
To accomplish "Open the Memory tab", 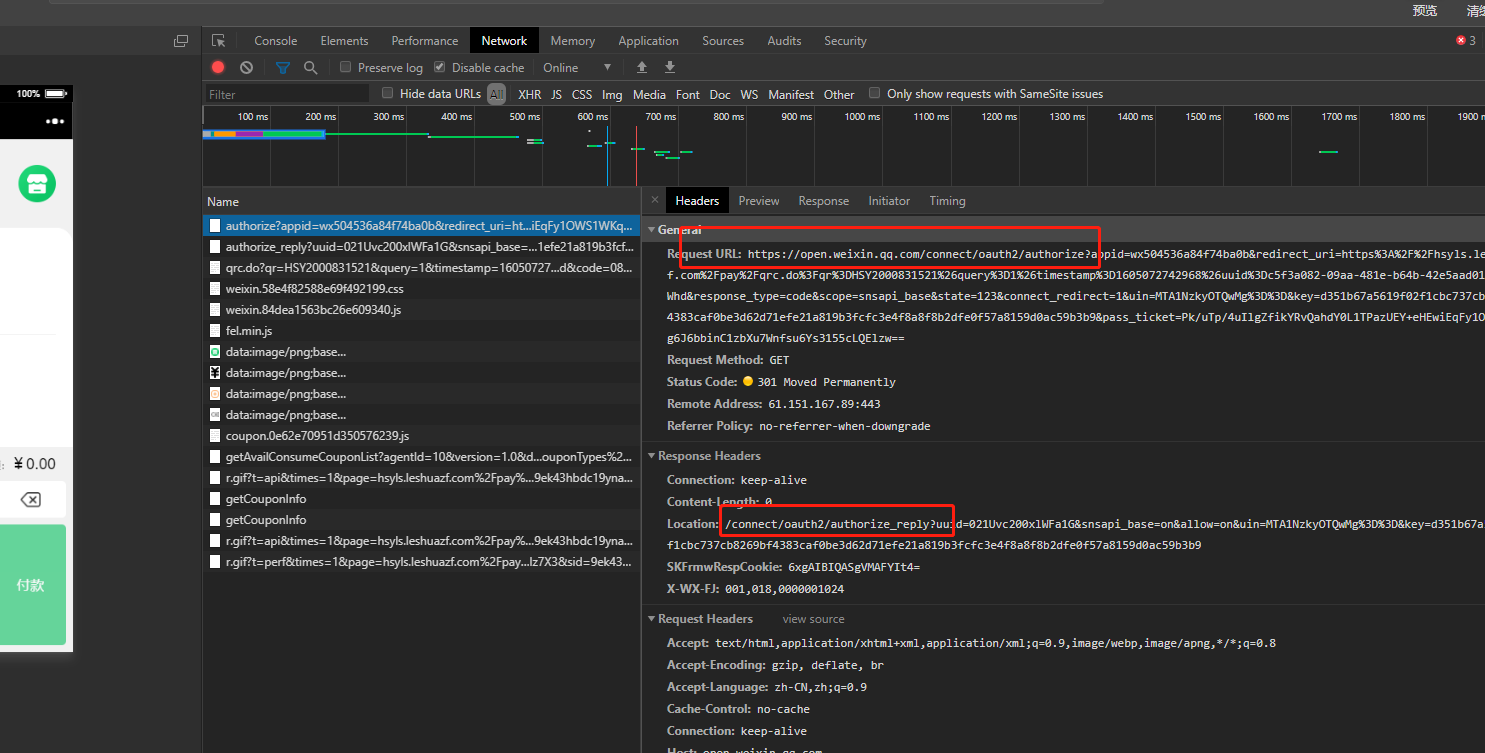I will [573, 41].
